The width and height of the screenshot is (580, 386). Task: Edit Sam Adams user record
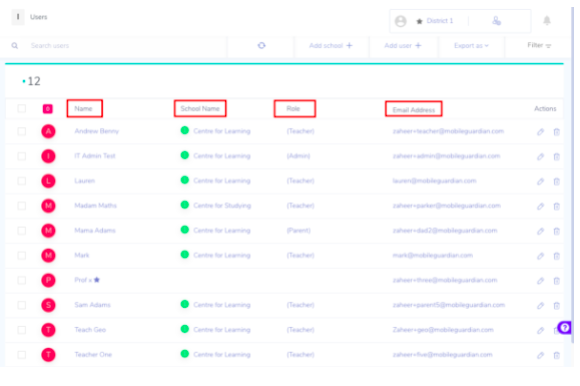(x=540, y=305)
